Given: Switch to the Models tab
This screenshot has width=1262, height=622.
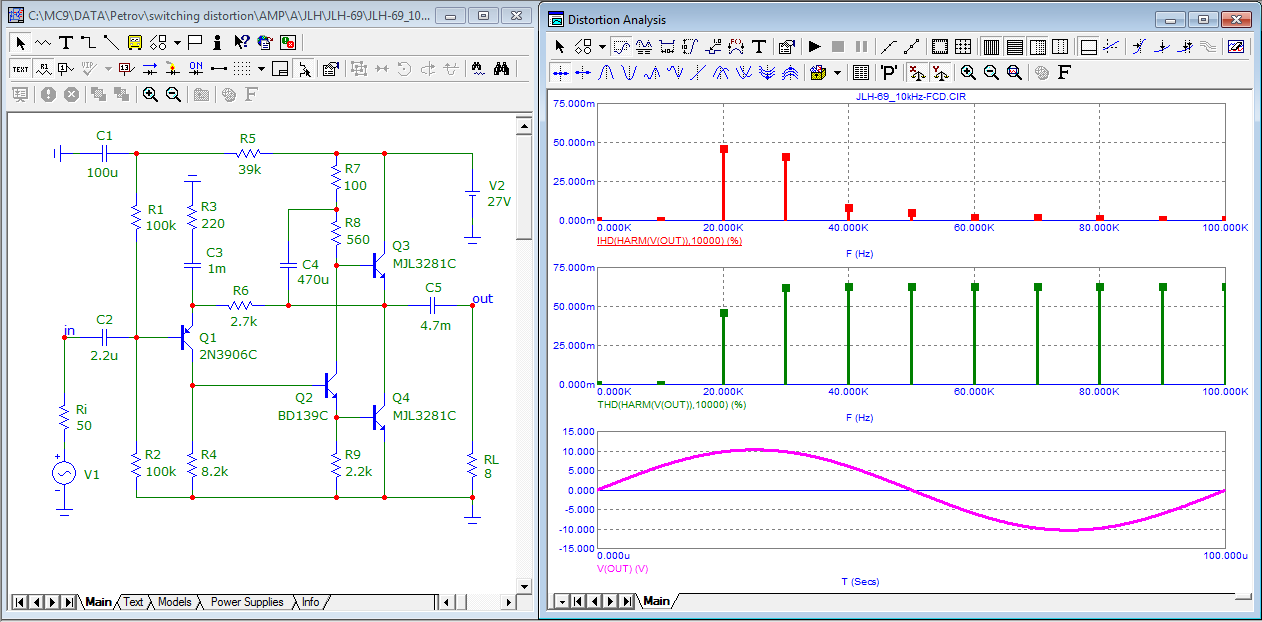Looking at the screenshot, I should 174,602.
